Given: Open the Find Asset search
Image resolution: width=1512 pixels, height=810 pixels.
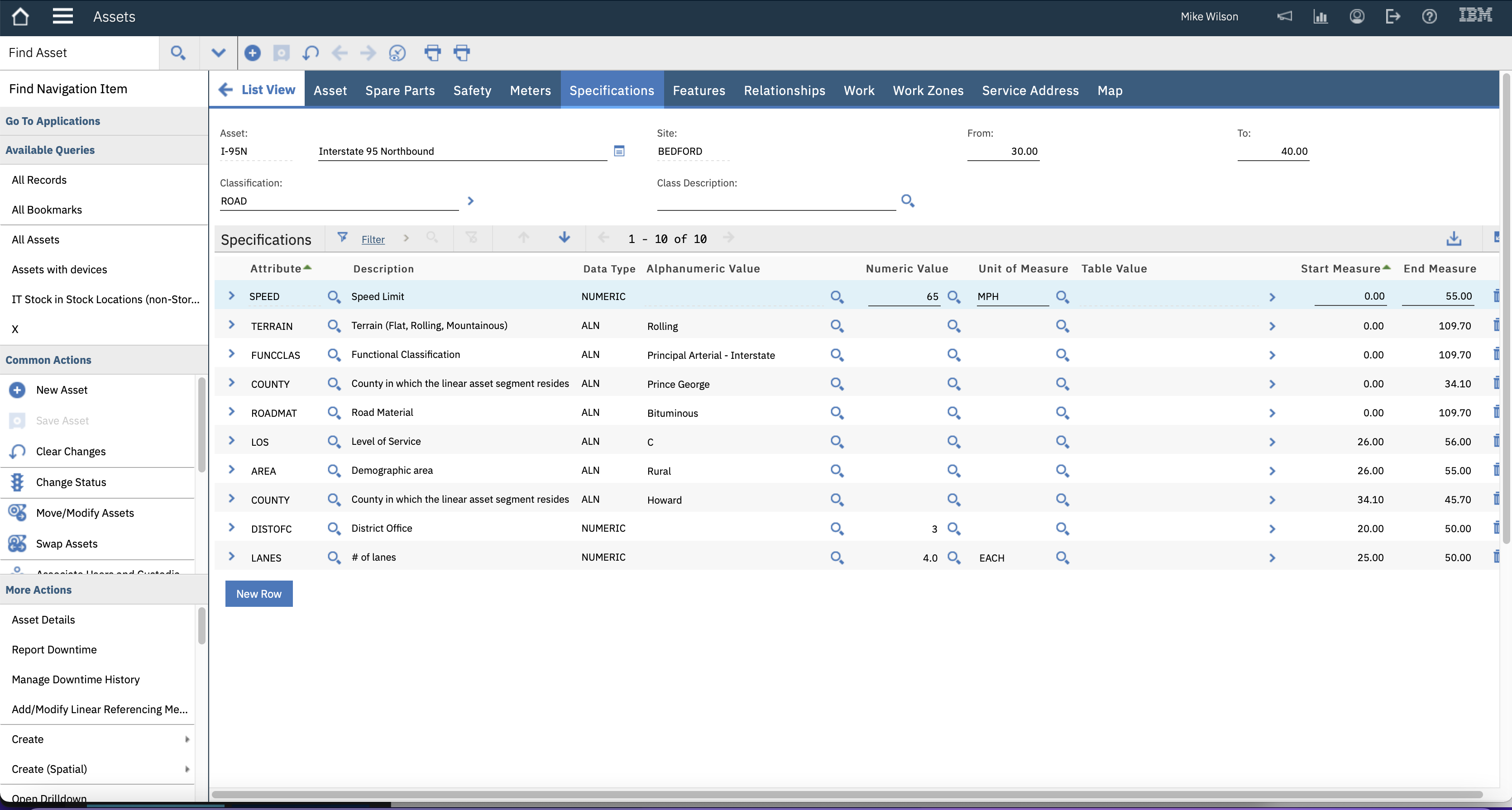Looking at the screenshot, I should pyautogui.click(x=178, y=52).
